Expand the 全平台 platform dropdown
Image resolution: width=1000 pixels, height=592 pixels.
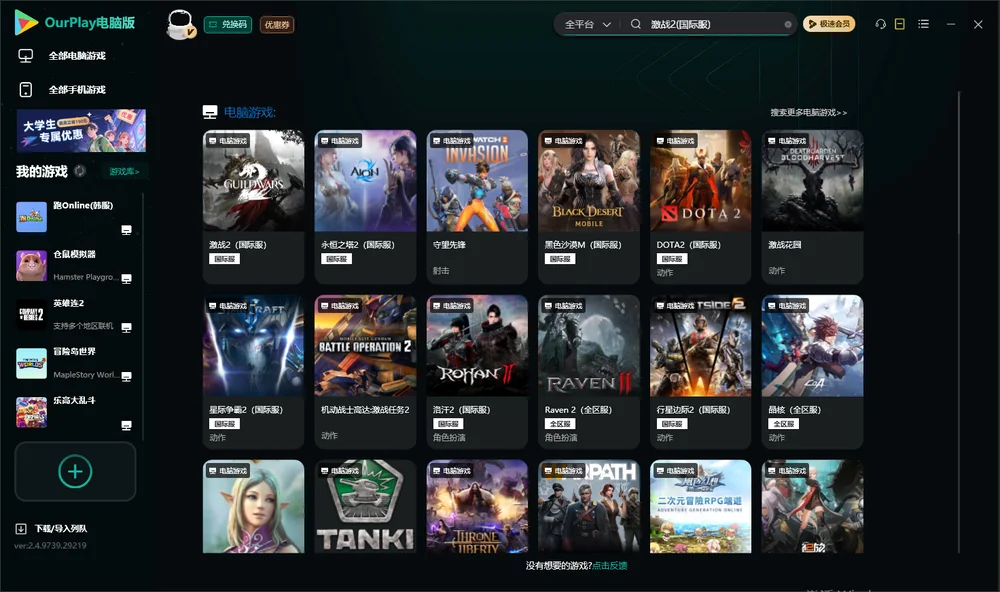(x=587, y=24)
